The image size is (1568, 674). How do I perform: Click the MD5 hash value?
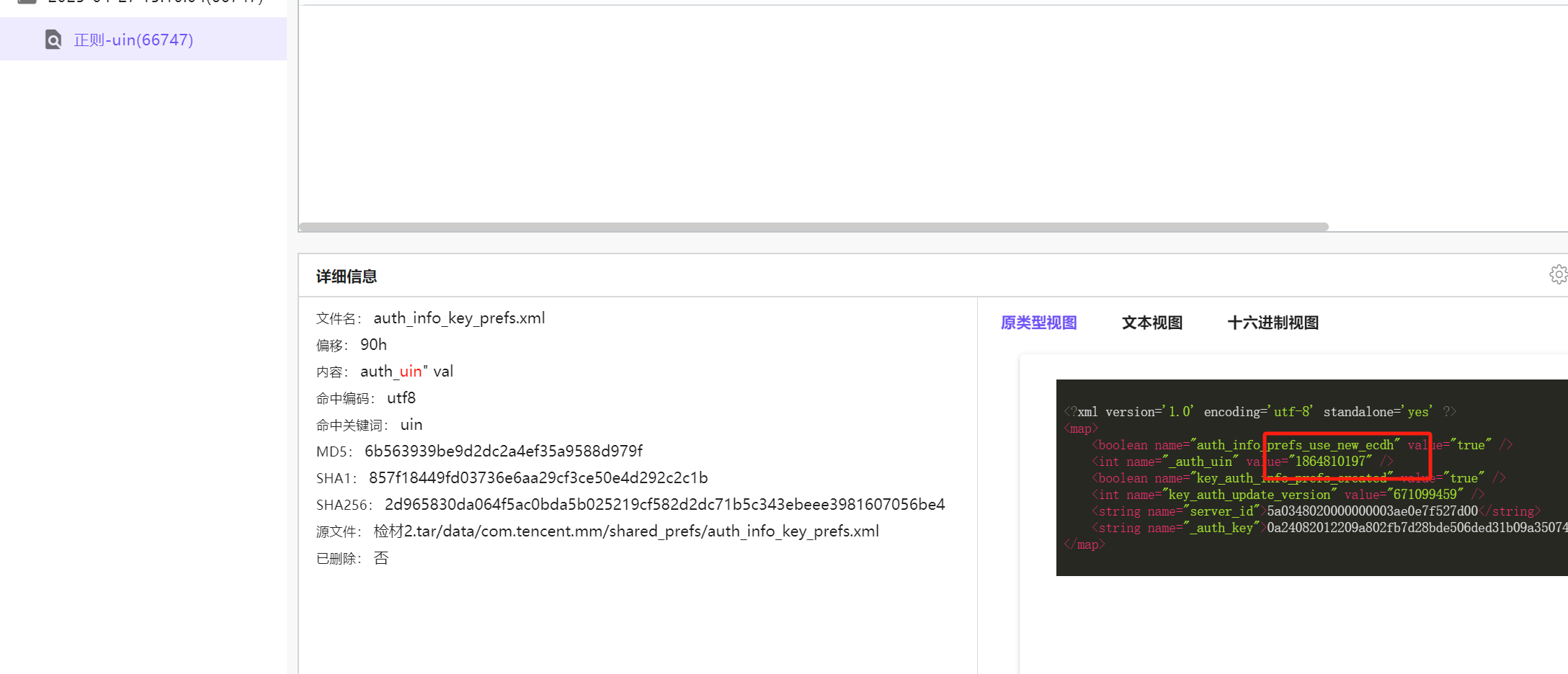click(503, 451)
